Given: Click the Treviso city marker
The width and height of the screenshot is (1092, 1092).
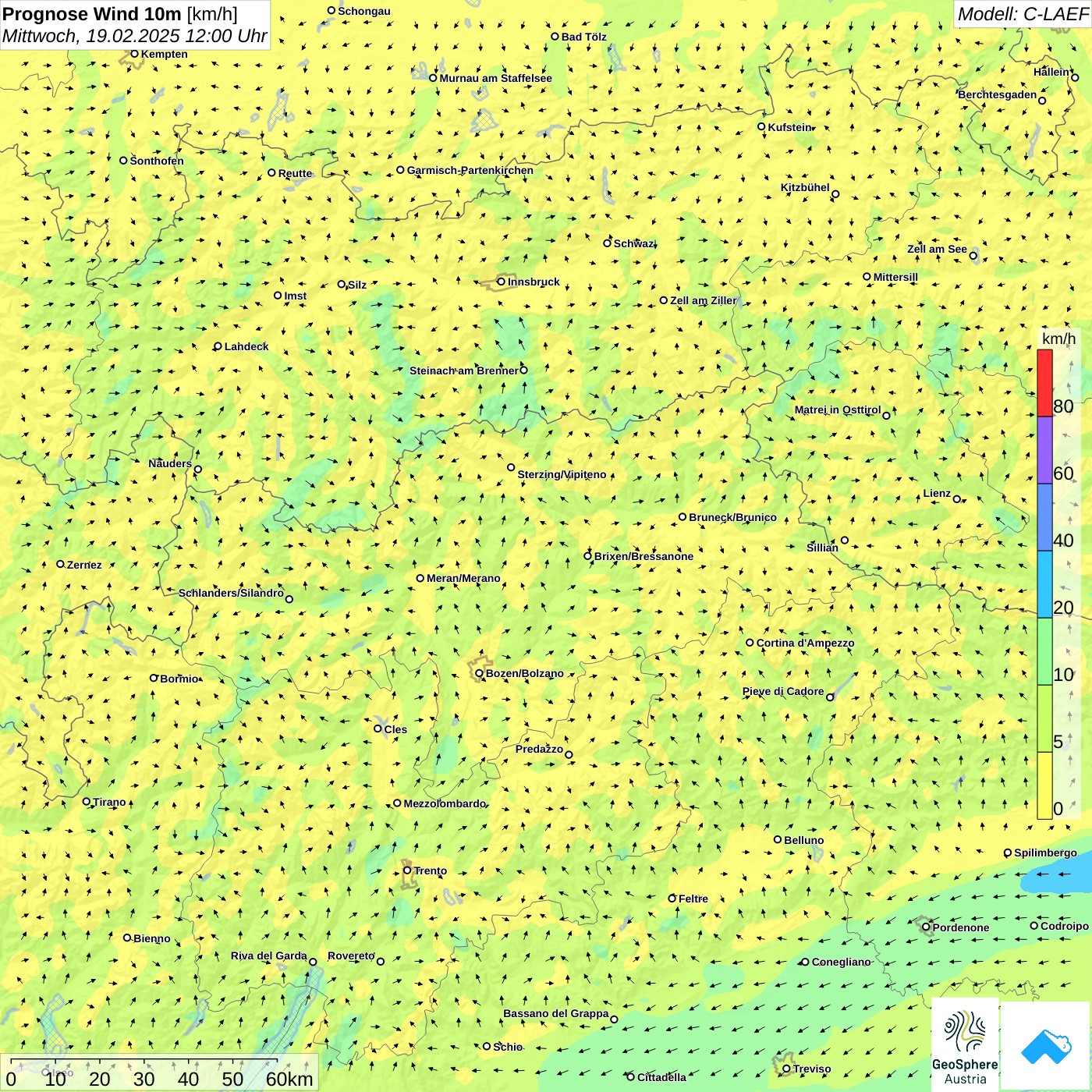Looking at the screenshot, I should click(786, 1069).
